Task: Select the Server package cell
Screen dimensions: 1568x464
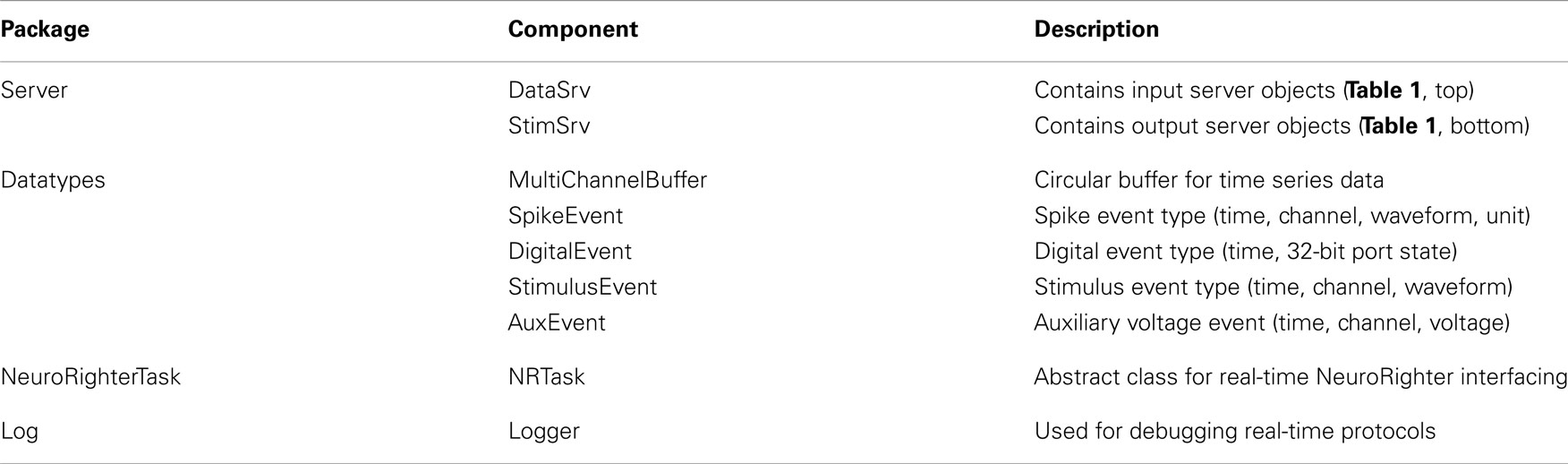Action: 34,90
